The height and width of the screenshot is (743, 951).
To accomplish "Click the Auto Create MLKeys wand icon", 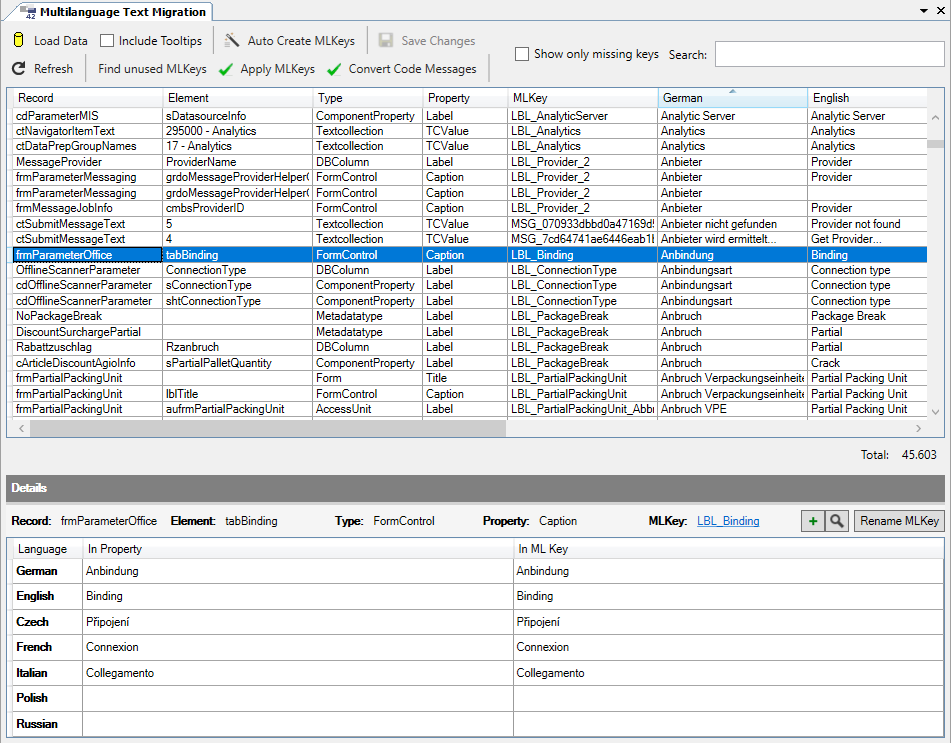I will pyautogui.click(x=232, y=41).
